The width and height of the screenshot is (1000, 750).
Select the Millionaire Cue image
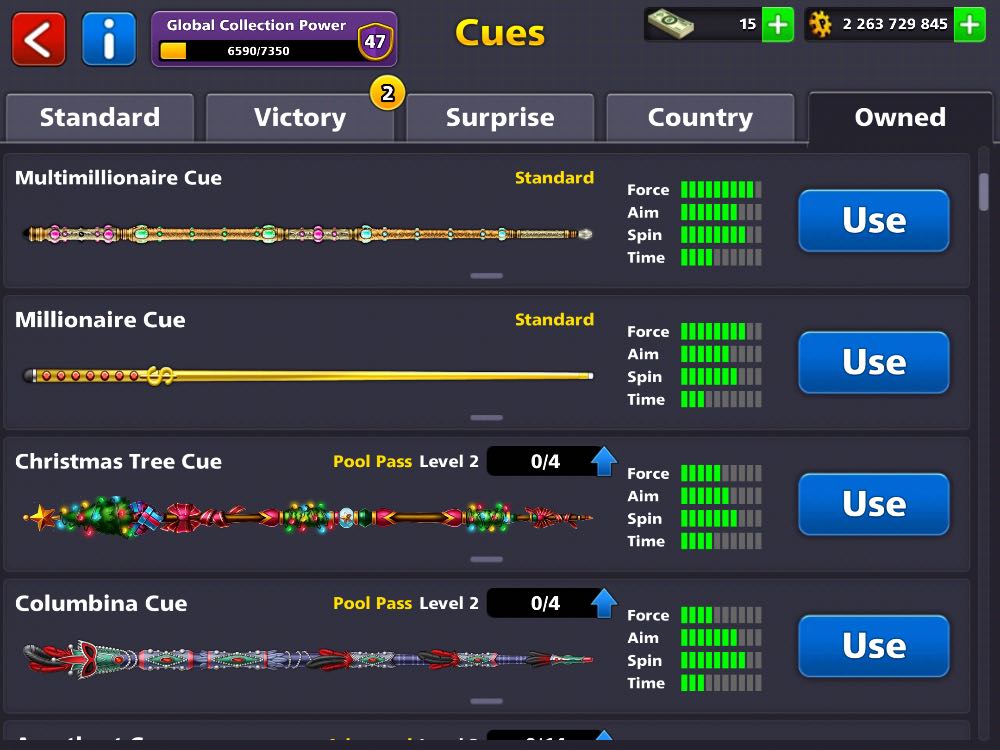pyautogui.click(x=308, y=376)
